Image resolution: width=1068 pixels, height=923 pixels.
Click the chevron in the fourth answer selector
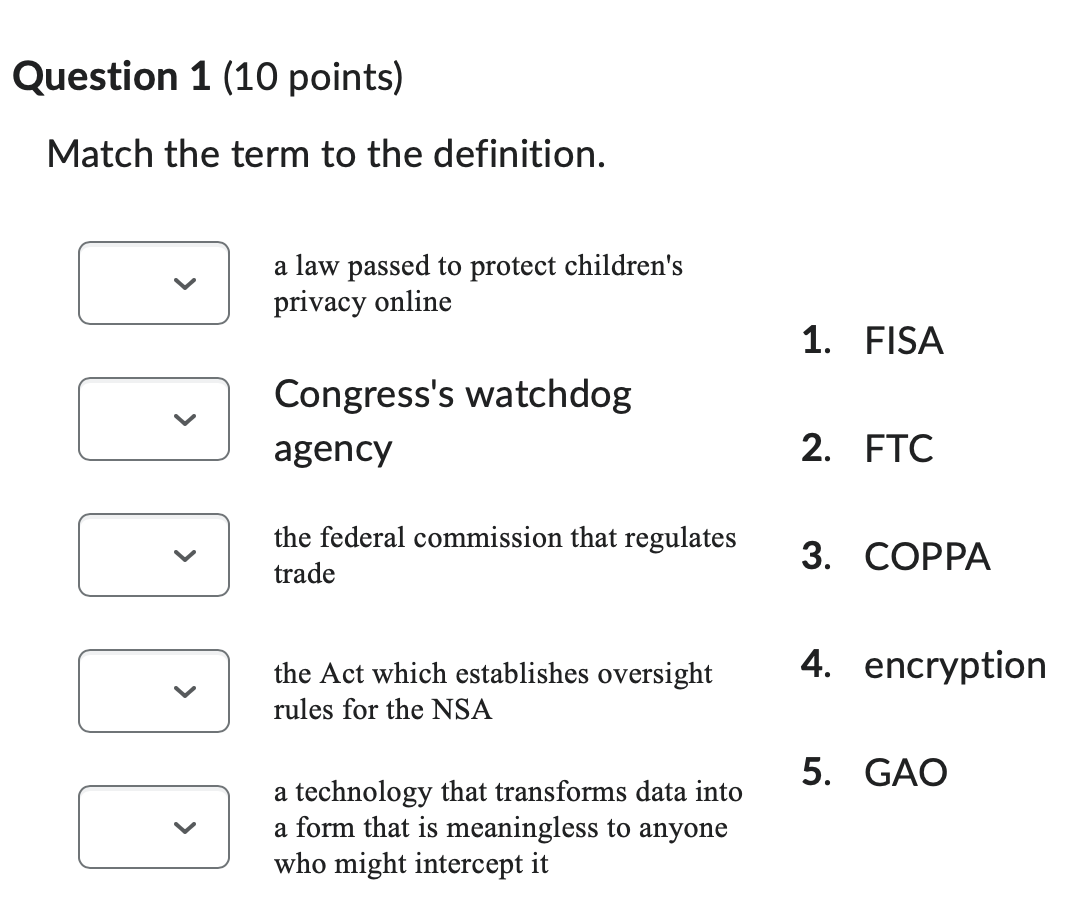click(183, 691)
